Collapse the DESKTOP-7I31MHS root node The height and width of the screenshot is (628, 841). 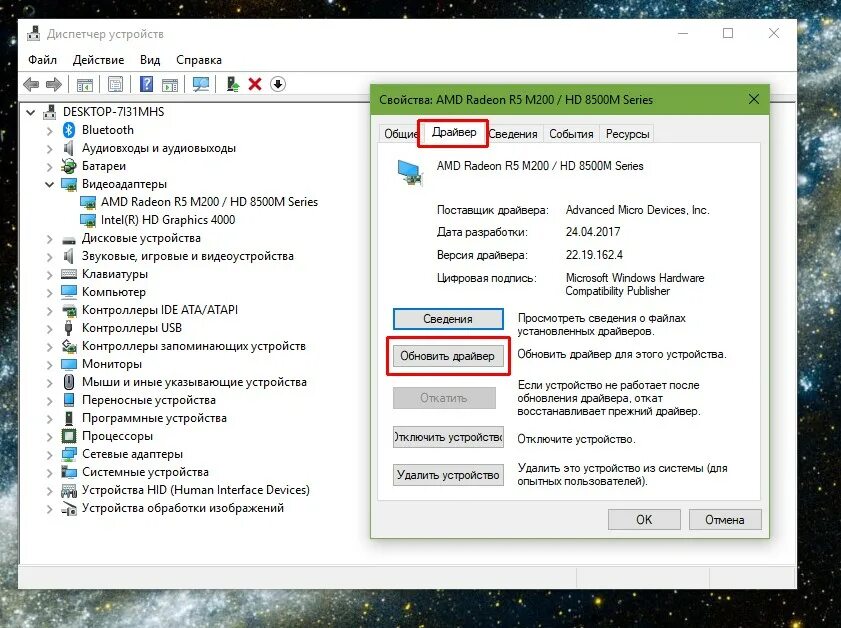[x=31, y=112]
